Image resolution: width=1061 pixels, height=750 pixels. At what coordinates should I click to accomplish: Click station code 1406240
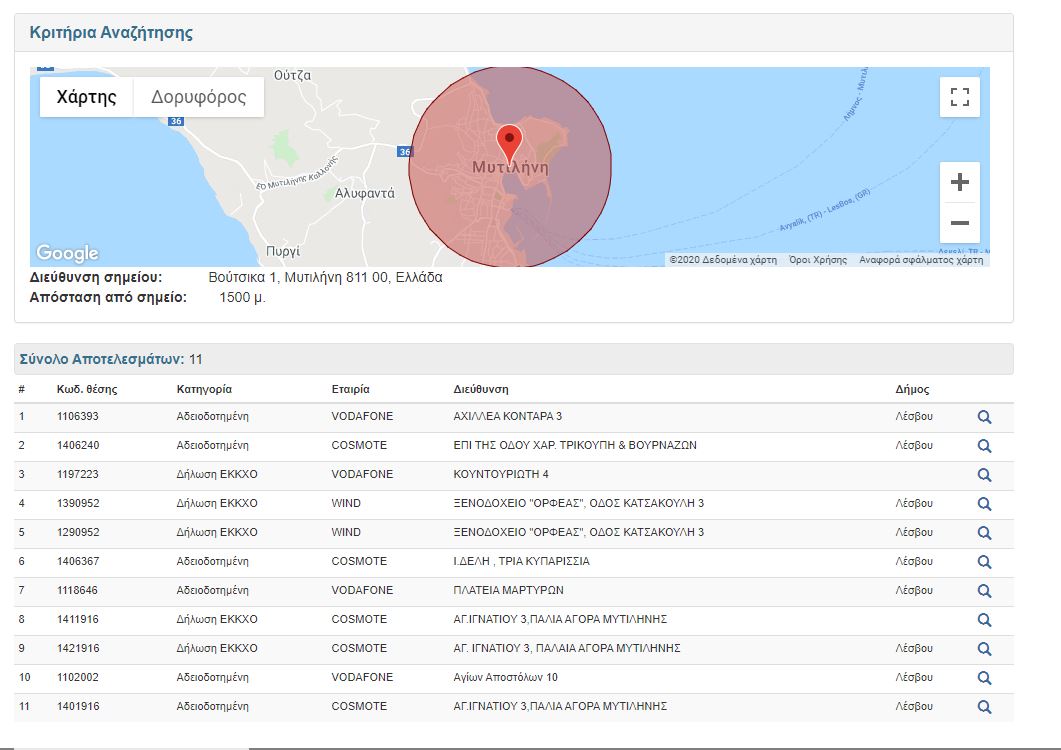click(78, 445)
